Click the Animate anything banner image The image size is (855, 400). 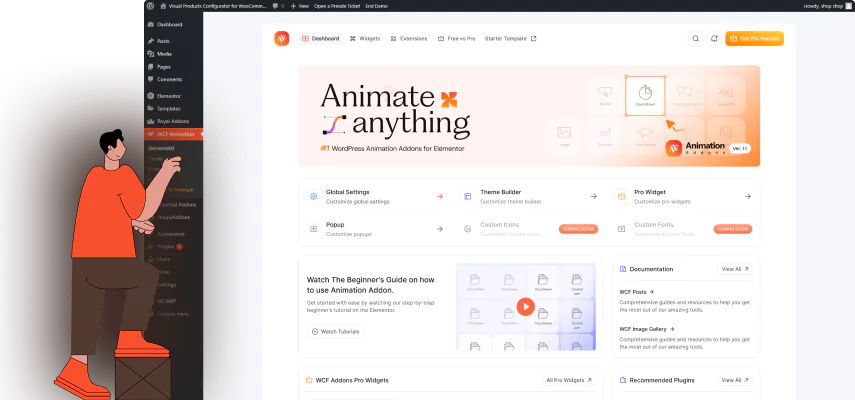(529, 116)
